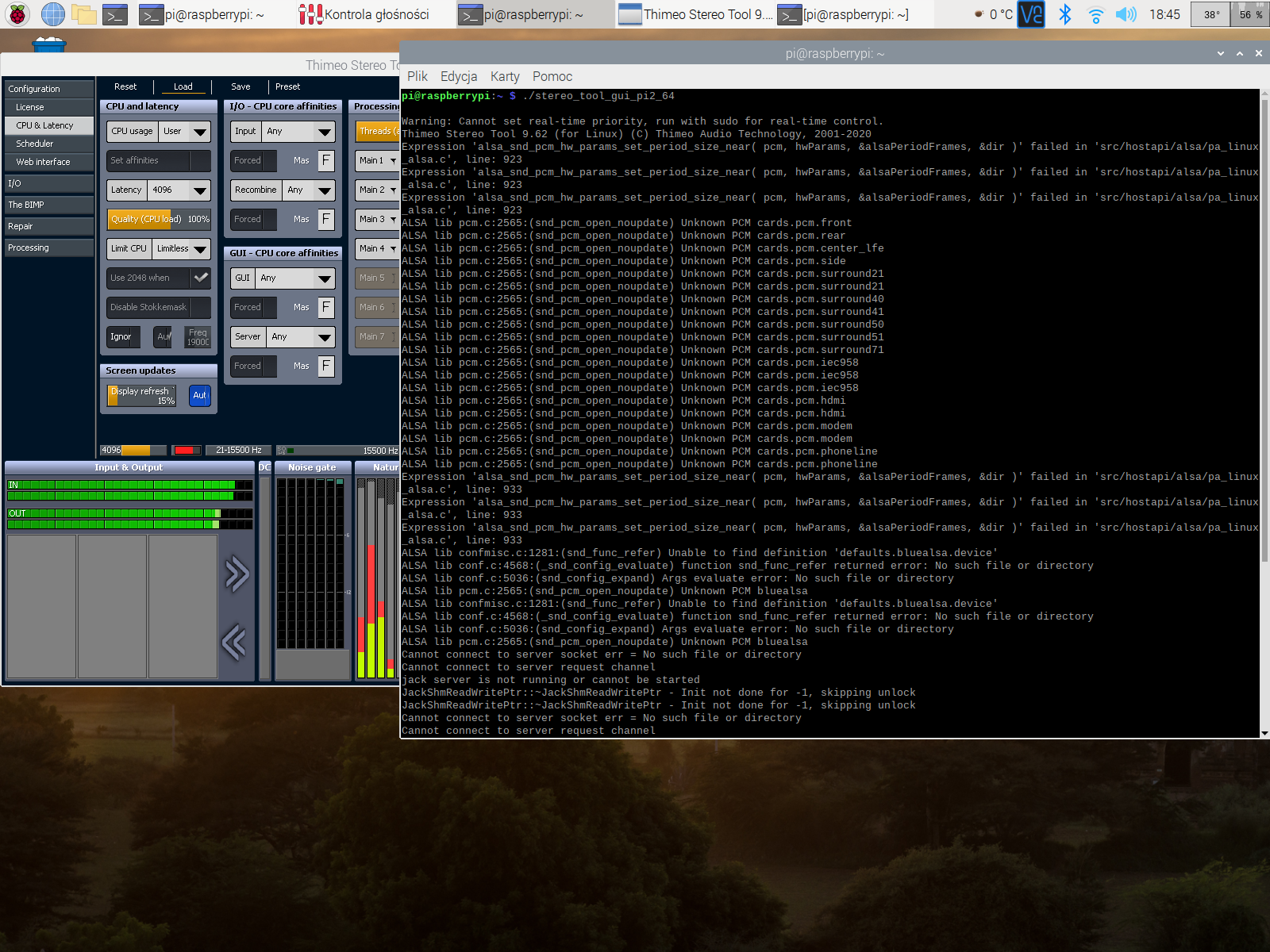Viewport: 1270px width, 952px height.
Task: Open Limit CPU Limitless dropdown
Action: (x=182, y=248)
